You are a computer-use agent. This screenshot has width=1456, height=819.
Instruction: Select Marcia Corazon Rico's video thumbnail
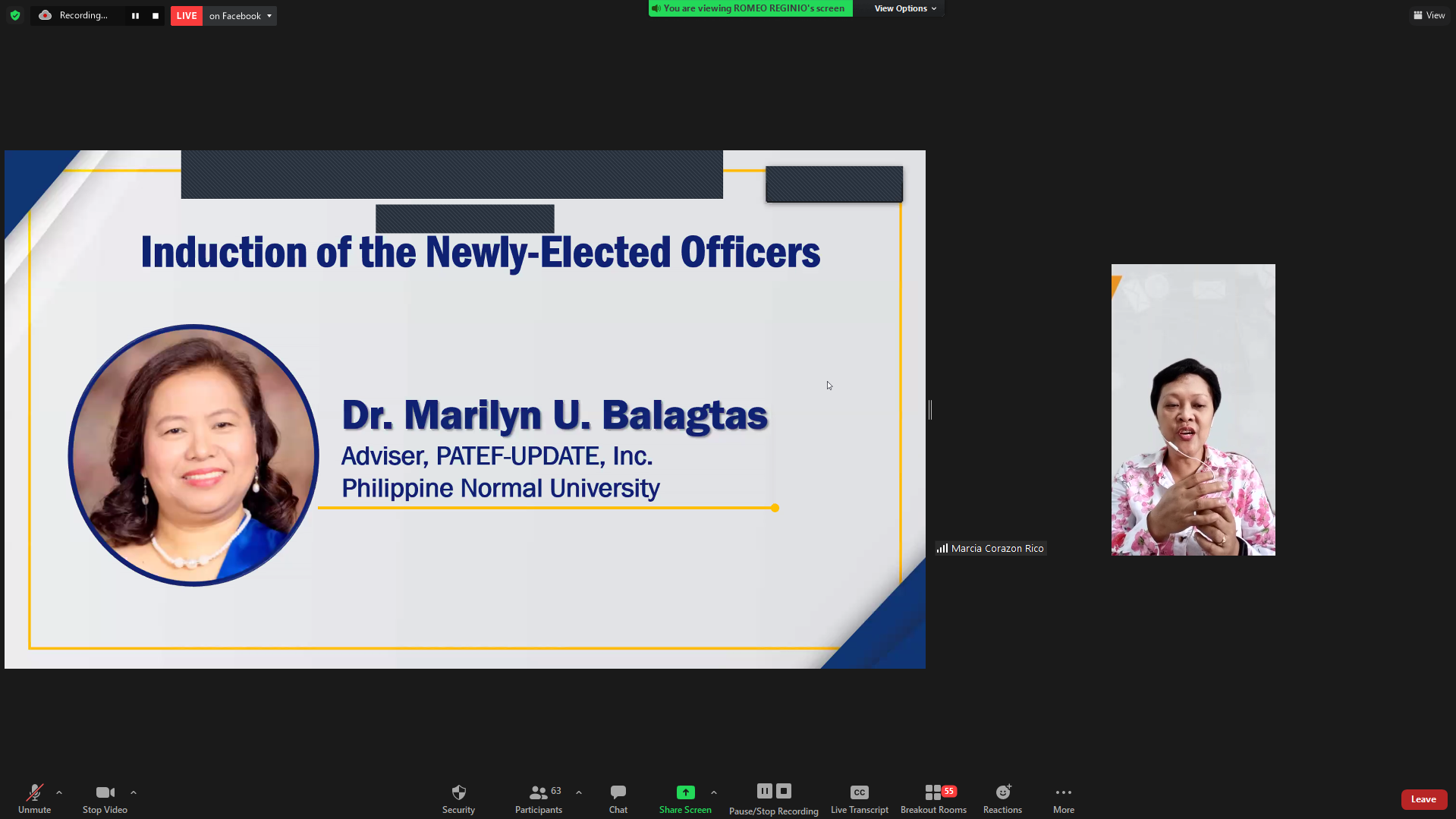(1193, 410)
